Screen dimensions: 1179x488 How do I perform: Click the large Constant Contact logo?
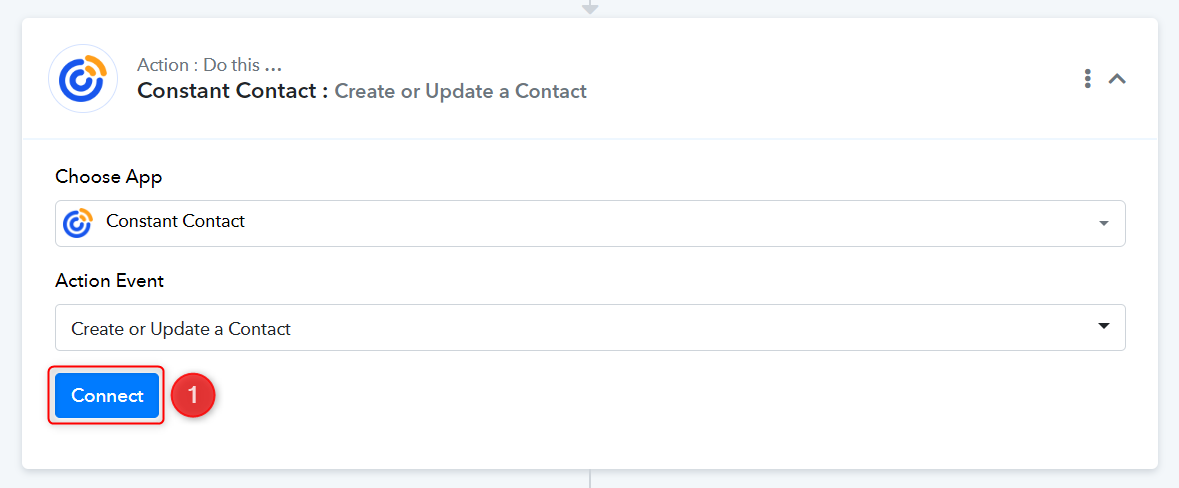point(83,78)
